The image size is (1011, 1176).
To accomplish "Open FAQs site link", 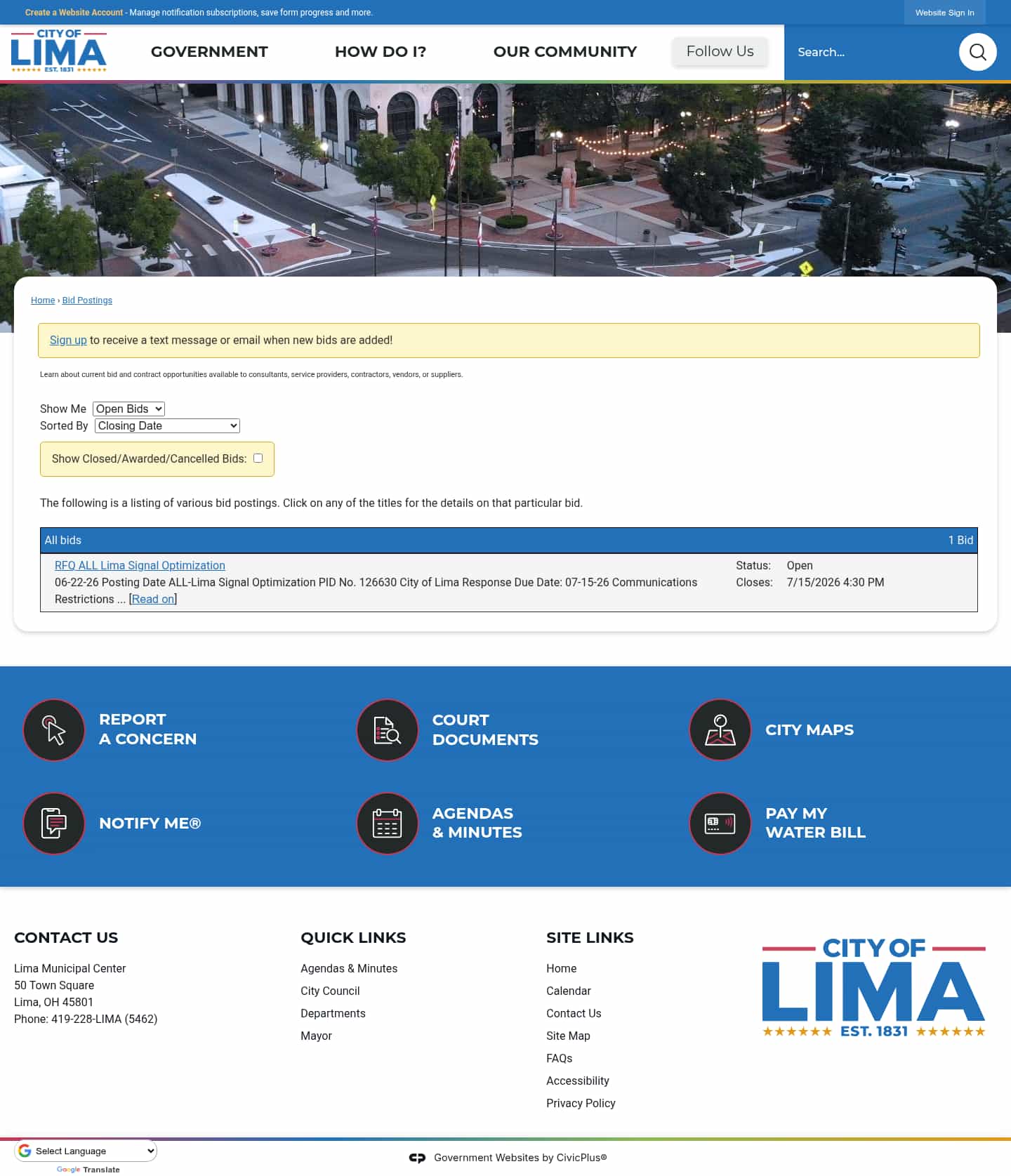I will click(x=559, y=1058).
